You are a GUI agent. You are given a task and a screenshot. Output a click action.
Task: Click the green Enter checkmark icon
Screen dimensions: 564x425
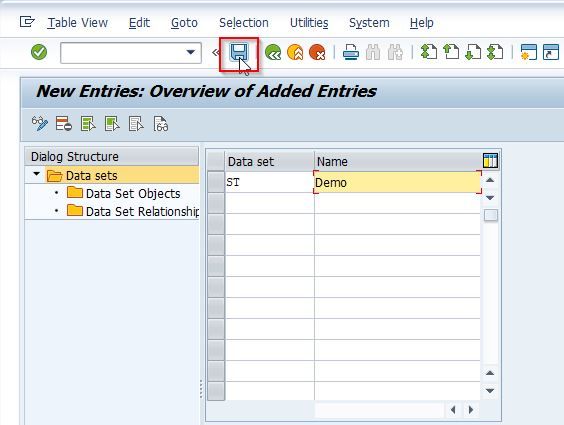pyautogui.click(x=39, y=52)
